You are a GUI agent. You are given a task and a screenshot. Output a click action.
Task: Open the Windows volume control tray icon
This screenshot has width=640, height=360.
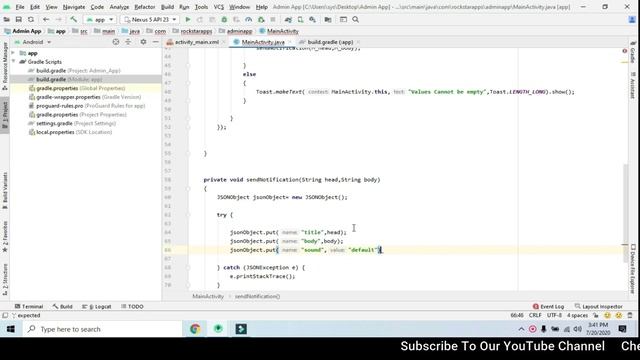tap(577, 329)
